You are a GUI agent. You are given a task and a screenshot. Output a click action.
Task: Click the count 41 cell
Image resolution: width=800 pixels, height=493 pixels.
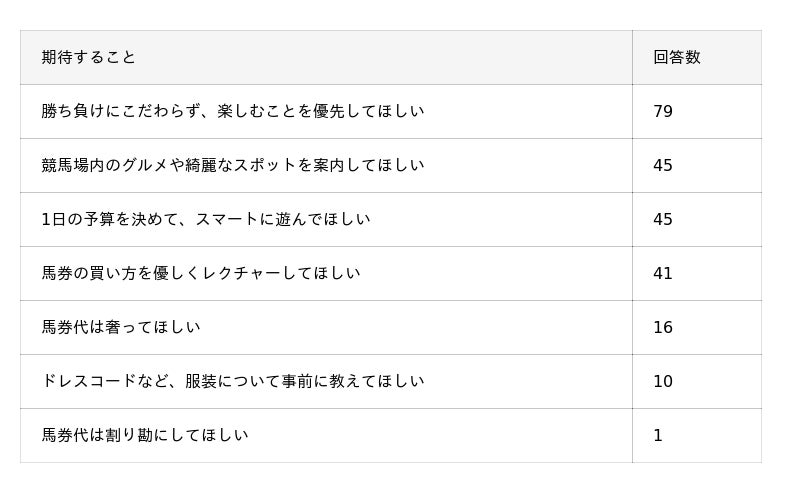(663, 274)
